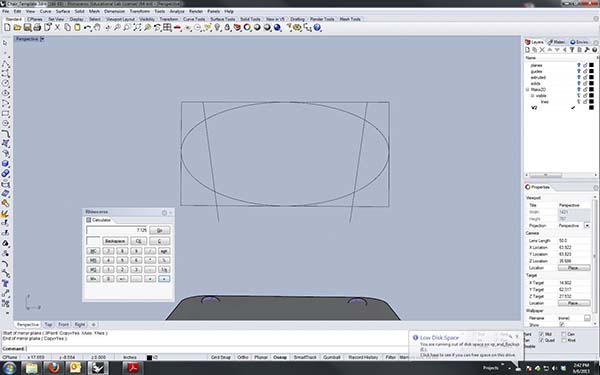Toggle the Quad osnap checkbox
Viewport: 600px width, 375px height.
click(x=541, y=340)
